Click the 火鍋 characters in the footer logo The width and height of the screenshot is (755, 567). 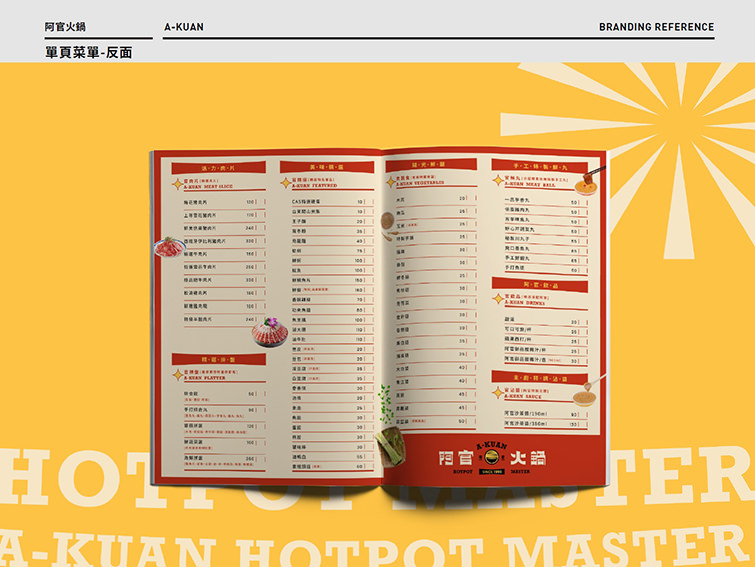pos(528,458)
